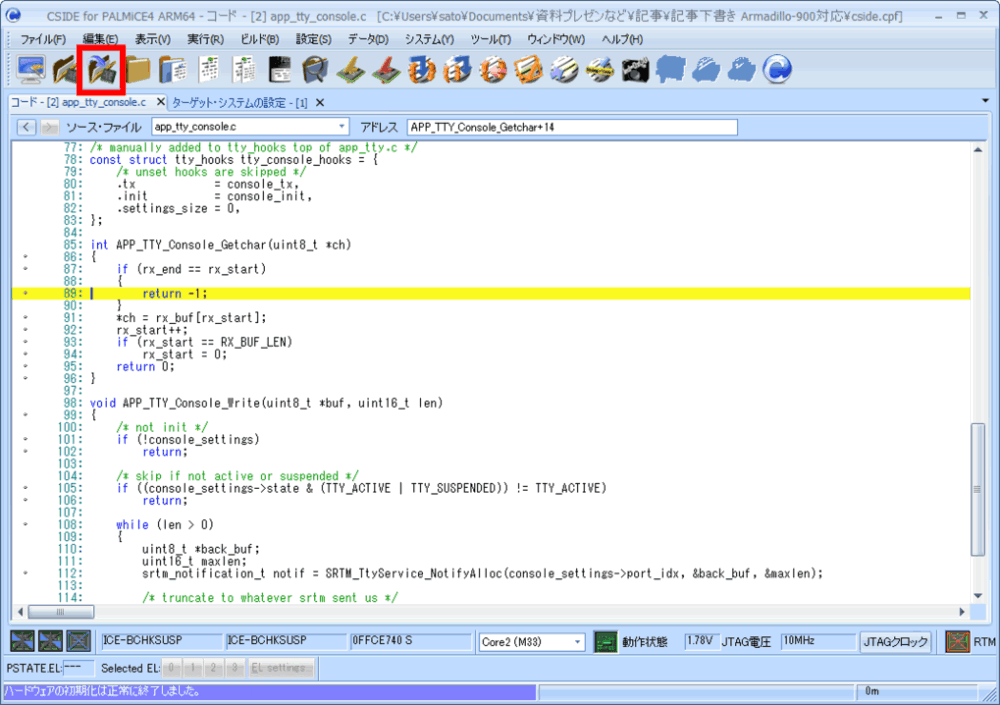Open the ビルド(B) menu
Screen dimensions: 1000x705
pyautogui.click(x=260, y=39)
